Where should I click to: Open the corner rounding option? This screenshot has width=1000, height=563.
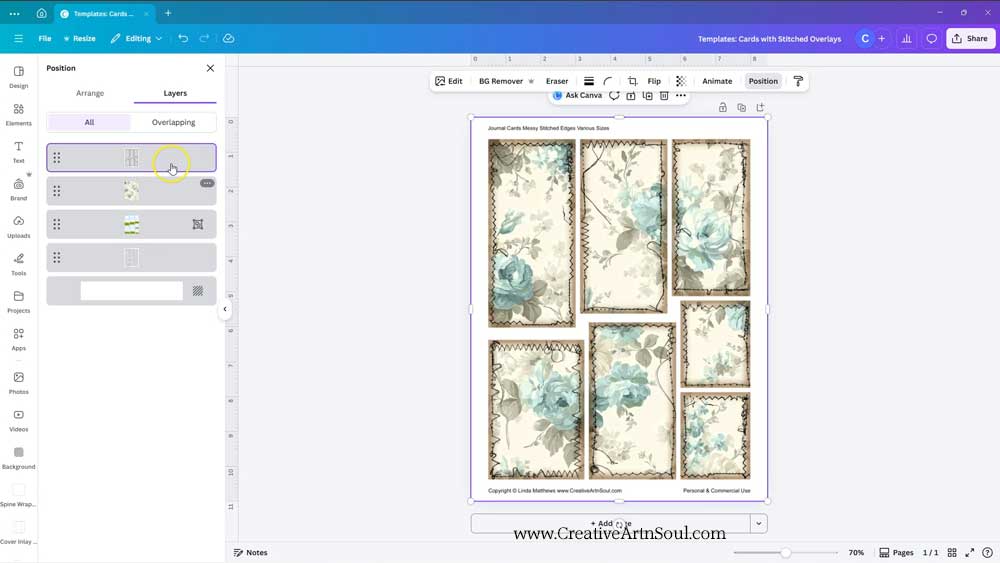(608, 81)
